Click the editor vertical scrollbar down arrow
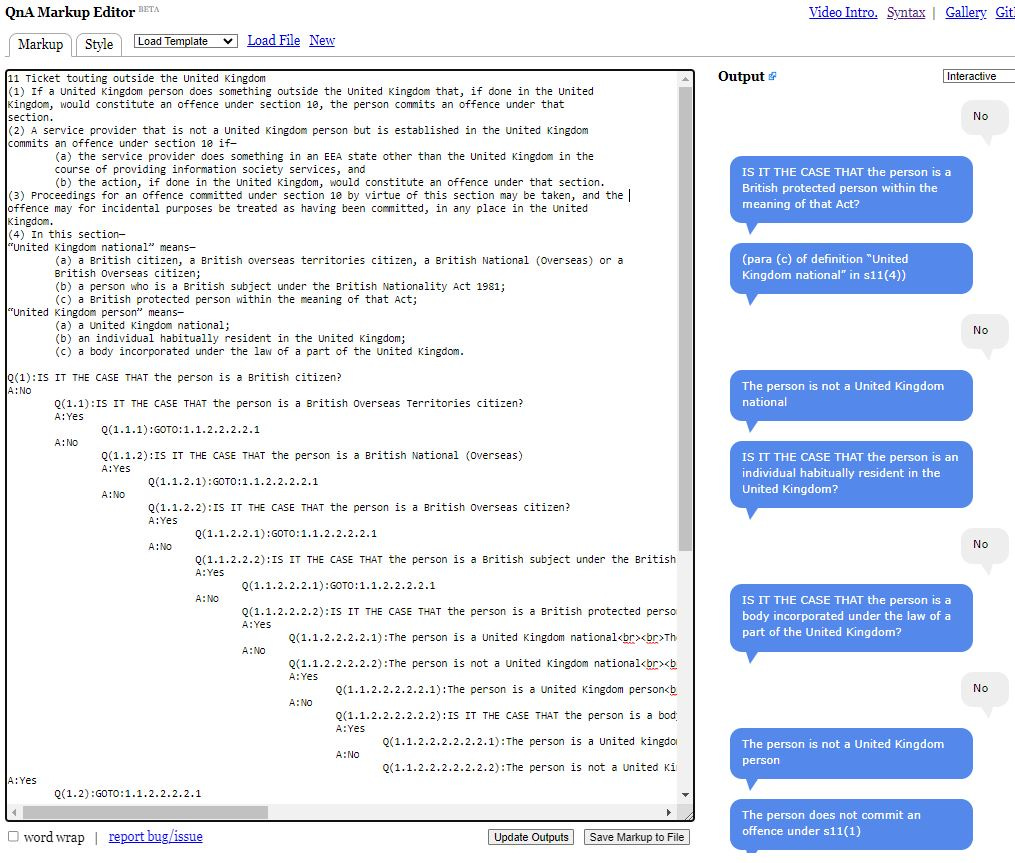The height and width of the screenshot is (863, 1015). coord(685,795)
